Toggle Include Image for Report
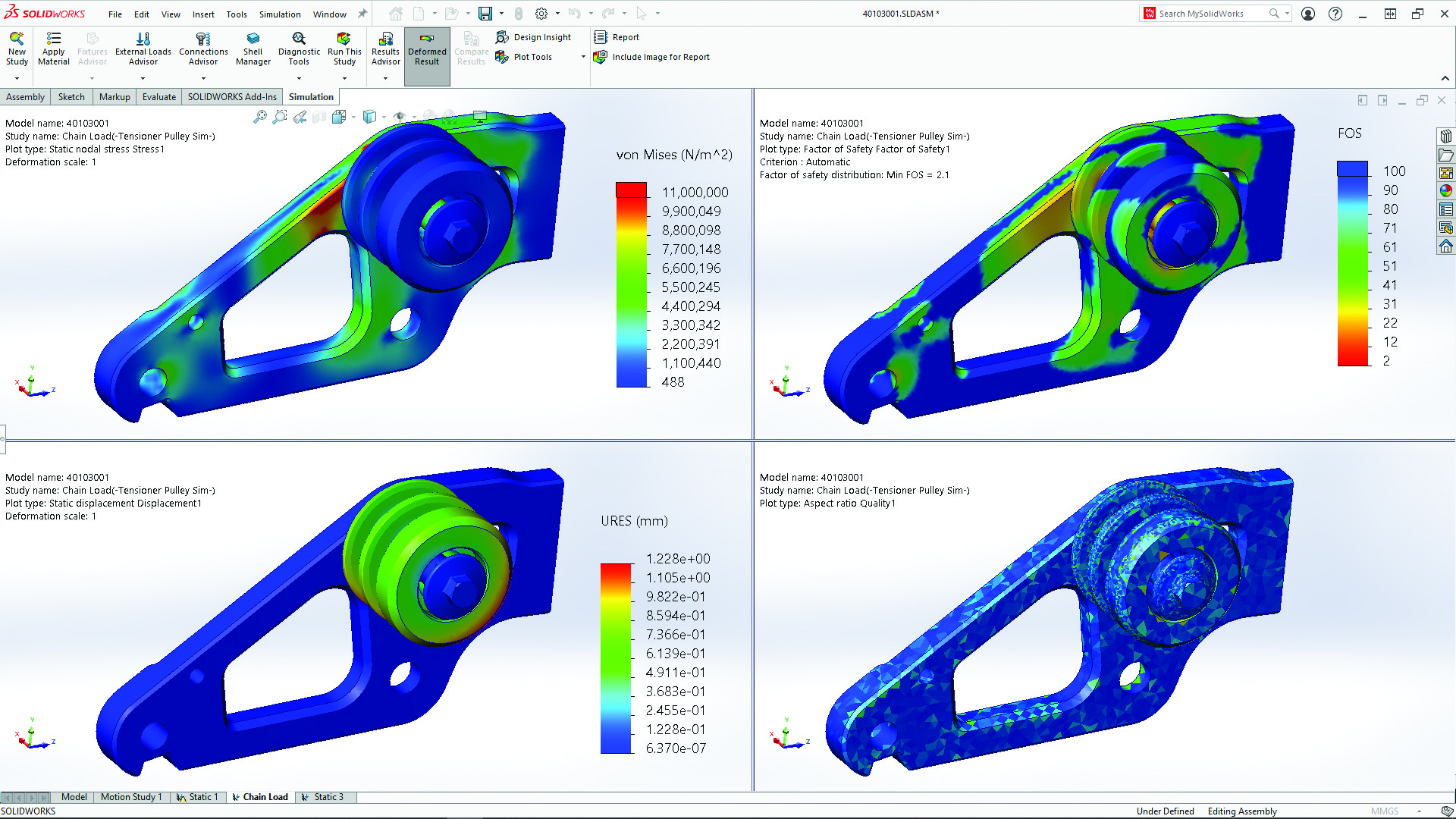Screen dimensions: 1456x819 click(x=651, y=57)
